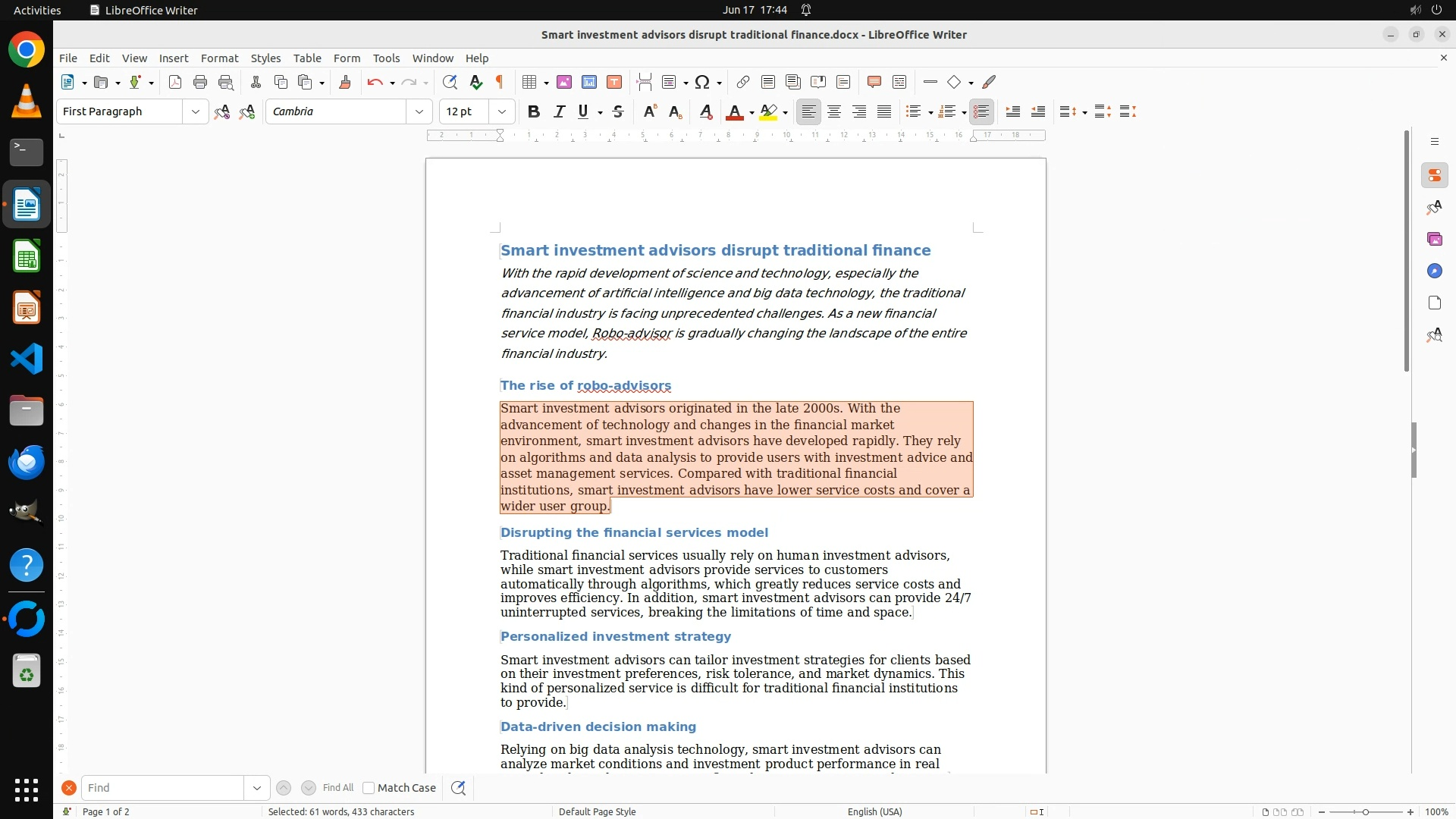Click inside the Find text field
Screen dimensions: 1456x819
click(x=162, y=788)
